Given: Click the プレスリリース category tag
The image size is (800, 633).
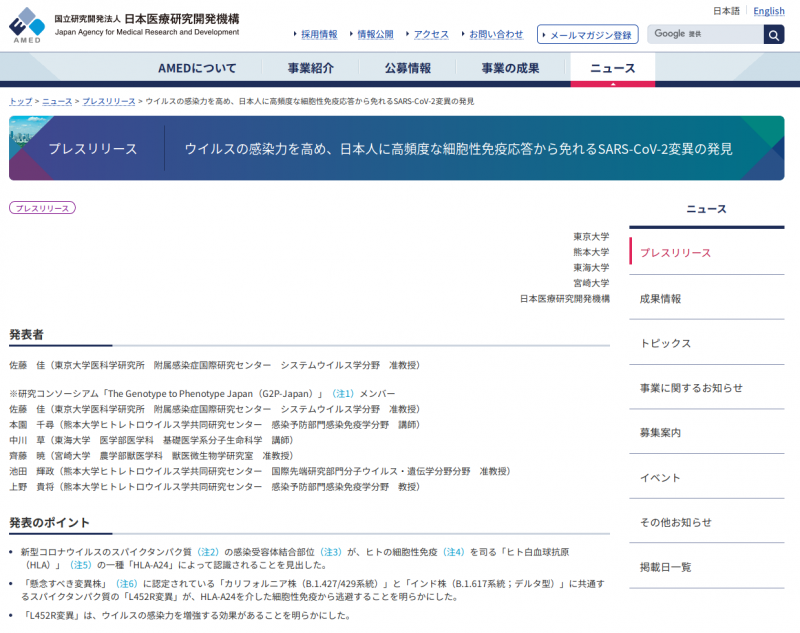Looking at the screenshot, I should pos(41,207).
